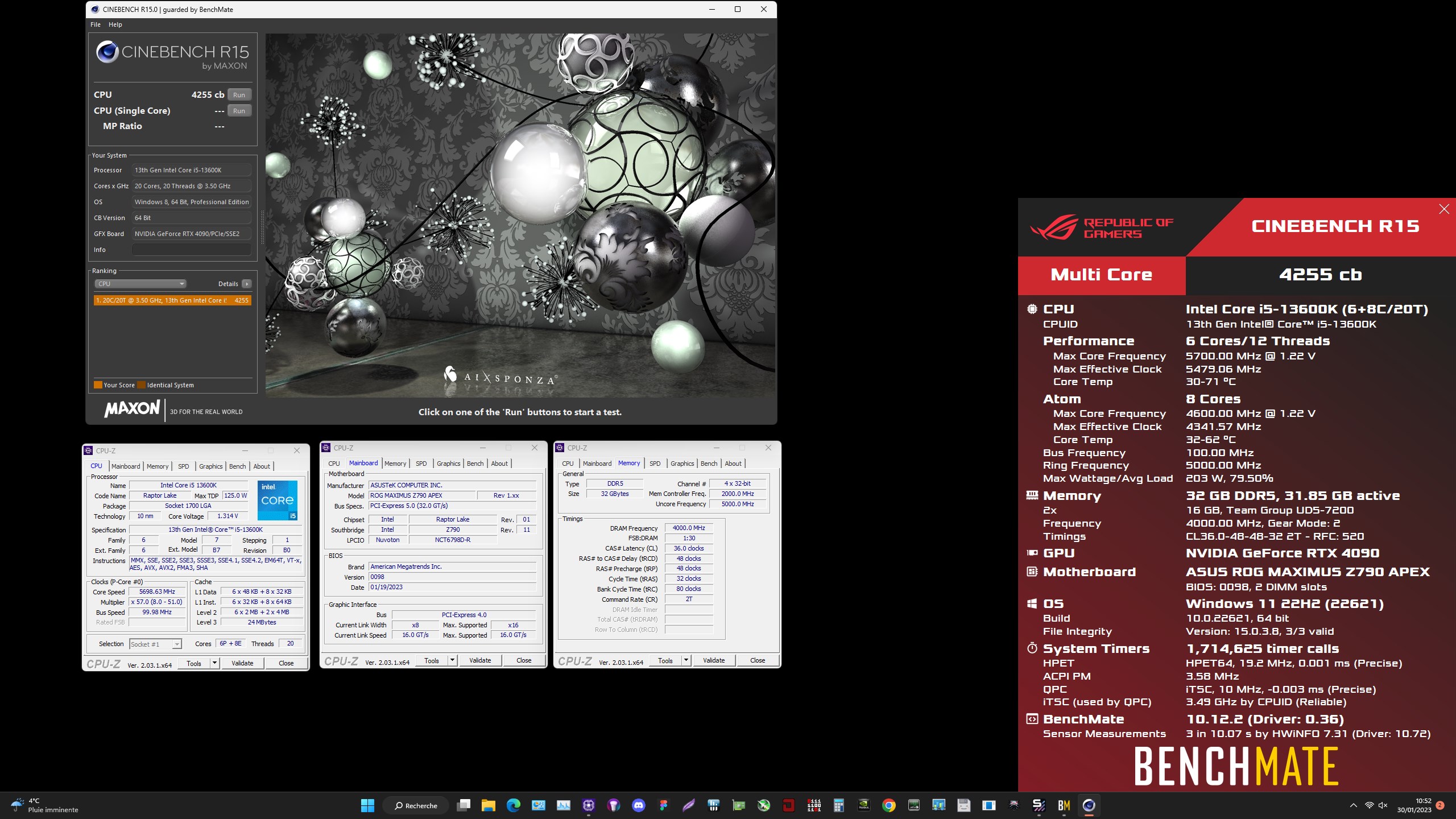This screenshot has height=819, width=1456.
Task: Open Cinebench Help menu
Action: 115,24
